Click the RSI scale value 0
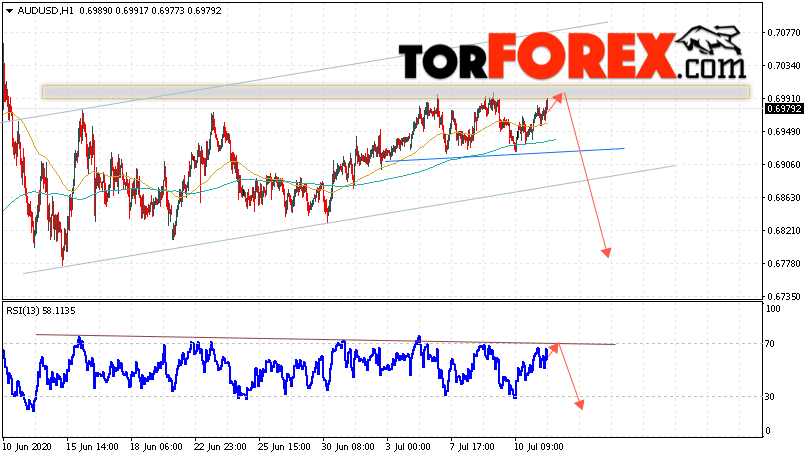 [x=768, y=431]
